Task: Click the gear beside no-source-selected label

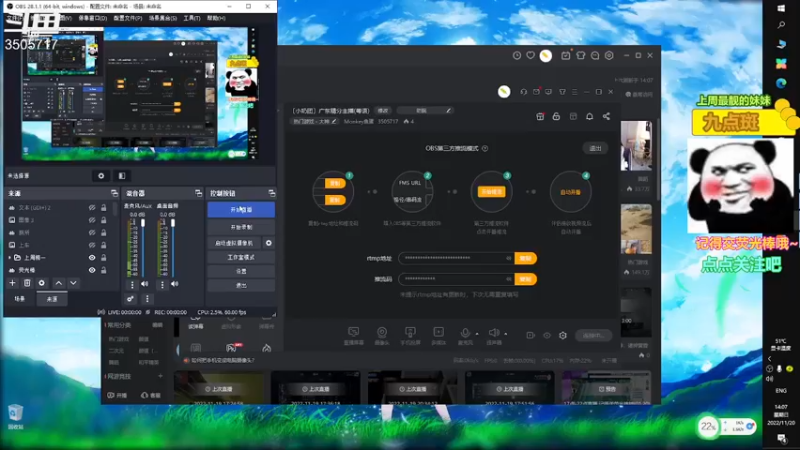Action: (x=101, y=176)
